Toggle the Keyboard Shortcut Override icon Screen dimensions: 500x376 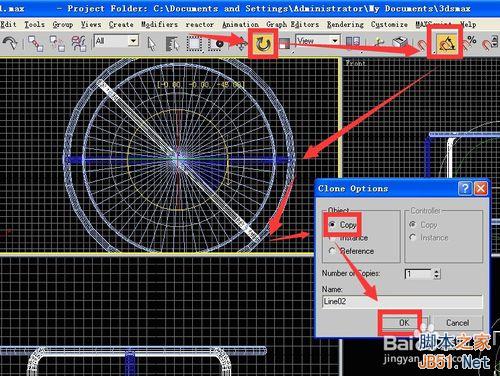point(400,43)
